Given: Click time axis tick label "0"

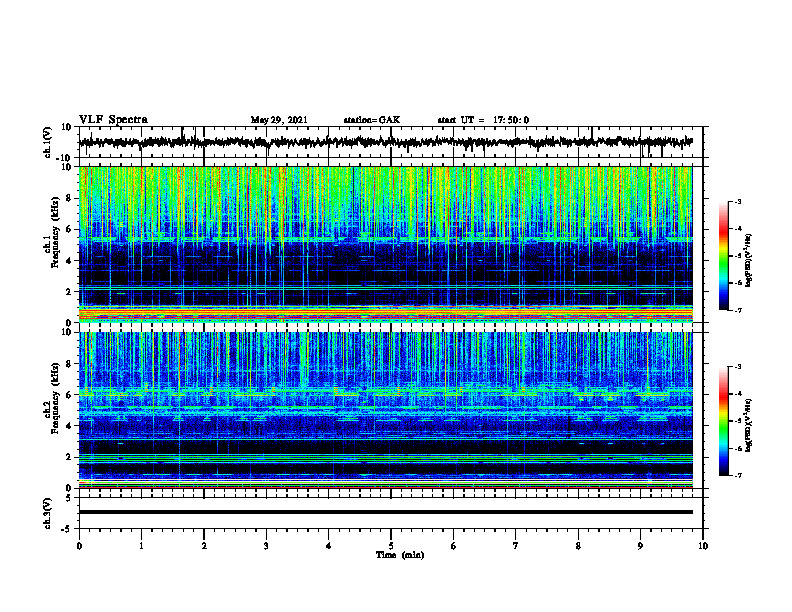Looking at the screenshot, I should [79, 546].
